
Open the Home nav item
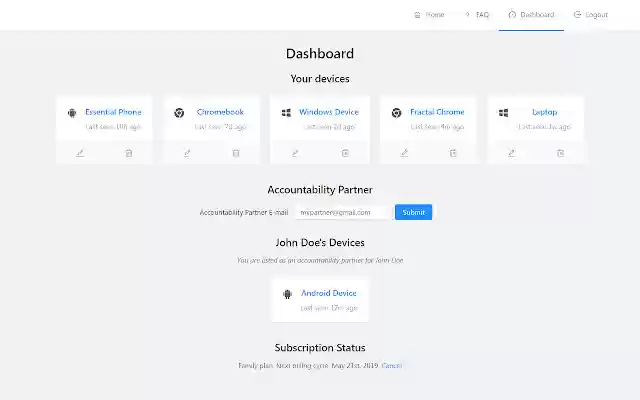pos(429,15)
